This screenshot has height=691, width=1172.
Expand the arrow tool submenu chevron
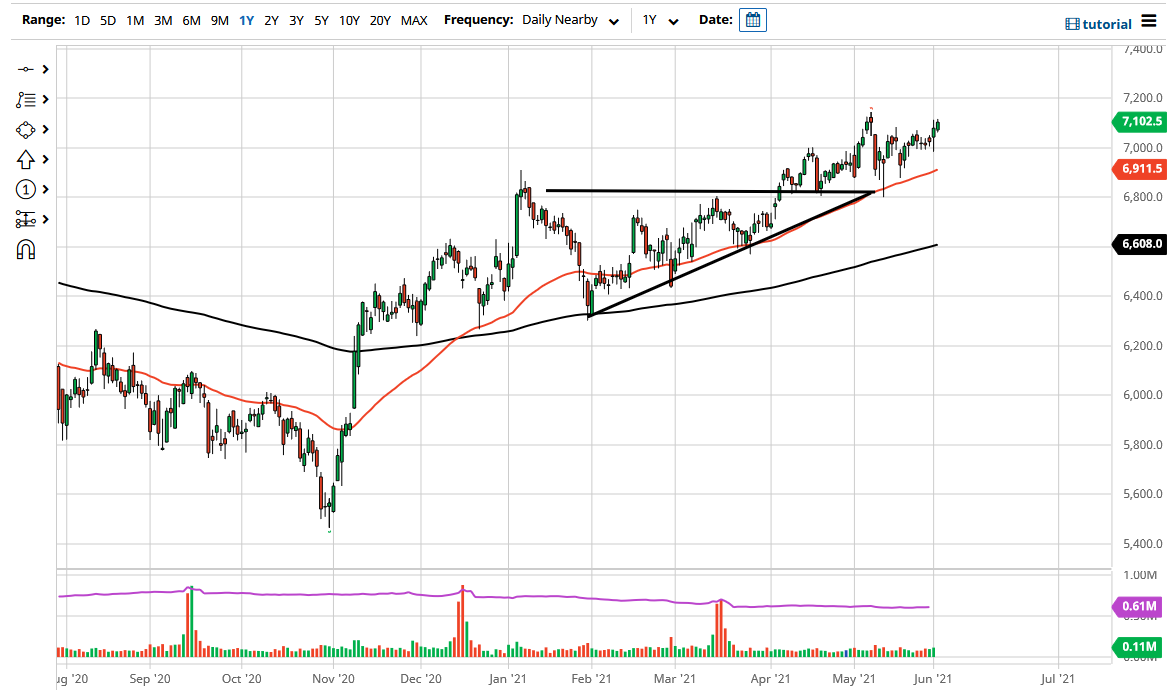(47, 159)
